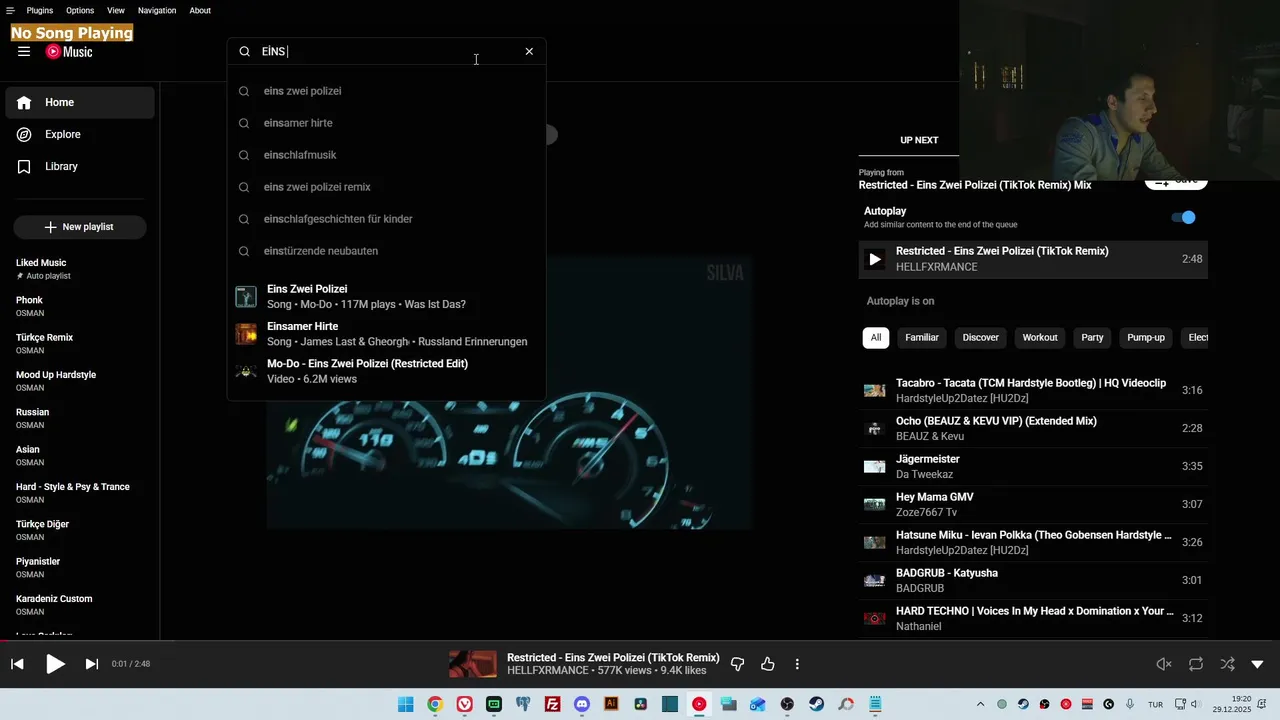Image resolution: width=1280 pixels, height=720 pixels.
Task: Go to Home in the sidebar
Action: tap(80, 102)
